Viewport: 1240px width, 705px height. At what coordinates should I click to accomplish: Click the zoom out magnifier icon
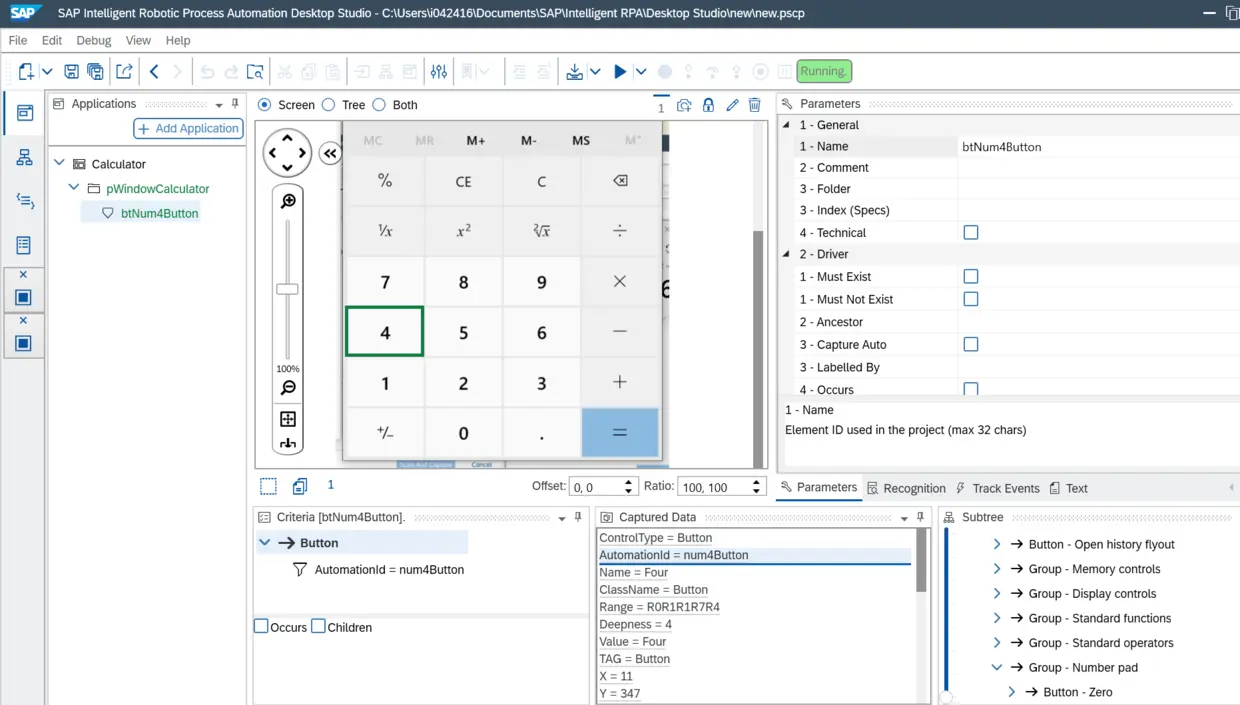(288, 388)
